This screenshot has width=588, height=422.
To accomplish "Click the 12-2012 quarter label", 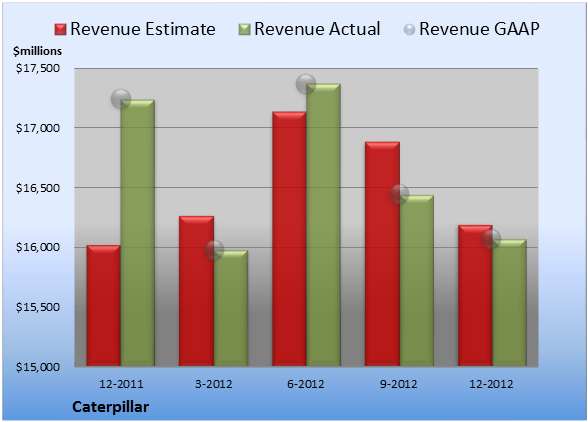I will [x=491, y=384].
